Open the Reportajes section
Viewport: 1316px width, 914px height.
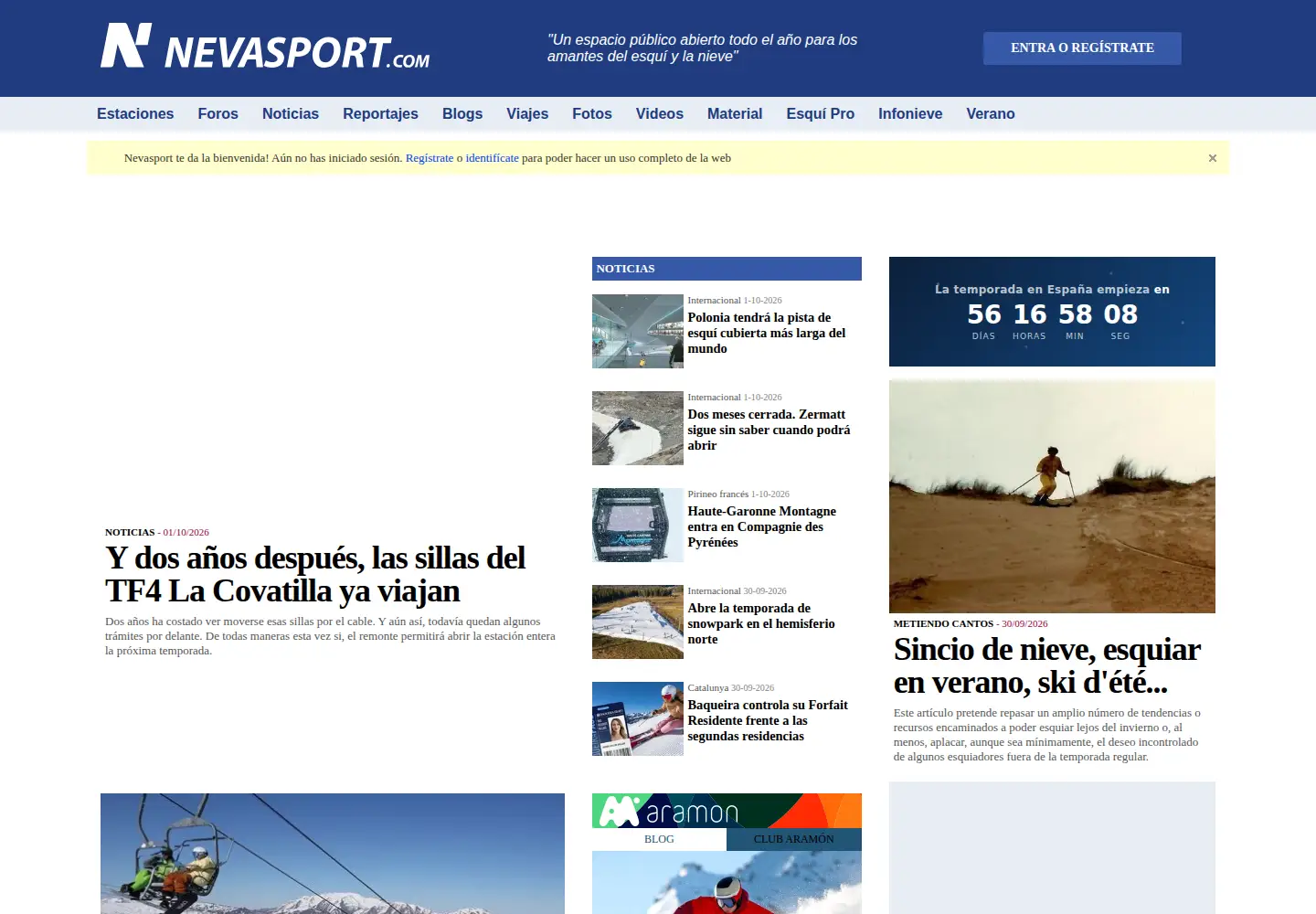click(380, 114)
